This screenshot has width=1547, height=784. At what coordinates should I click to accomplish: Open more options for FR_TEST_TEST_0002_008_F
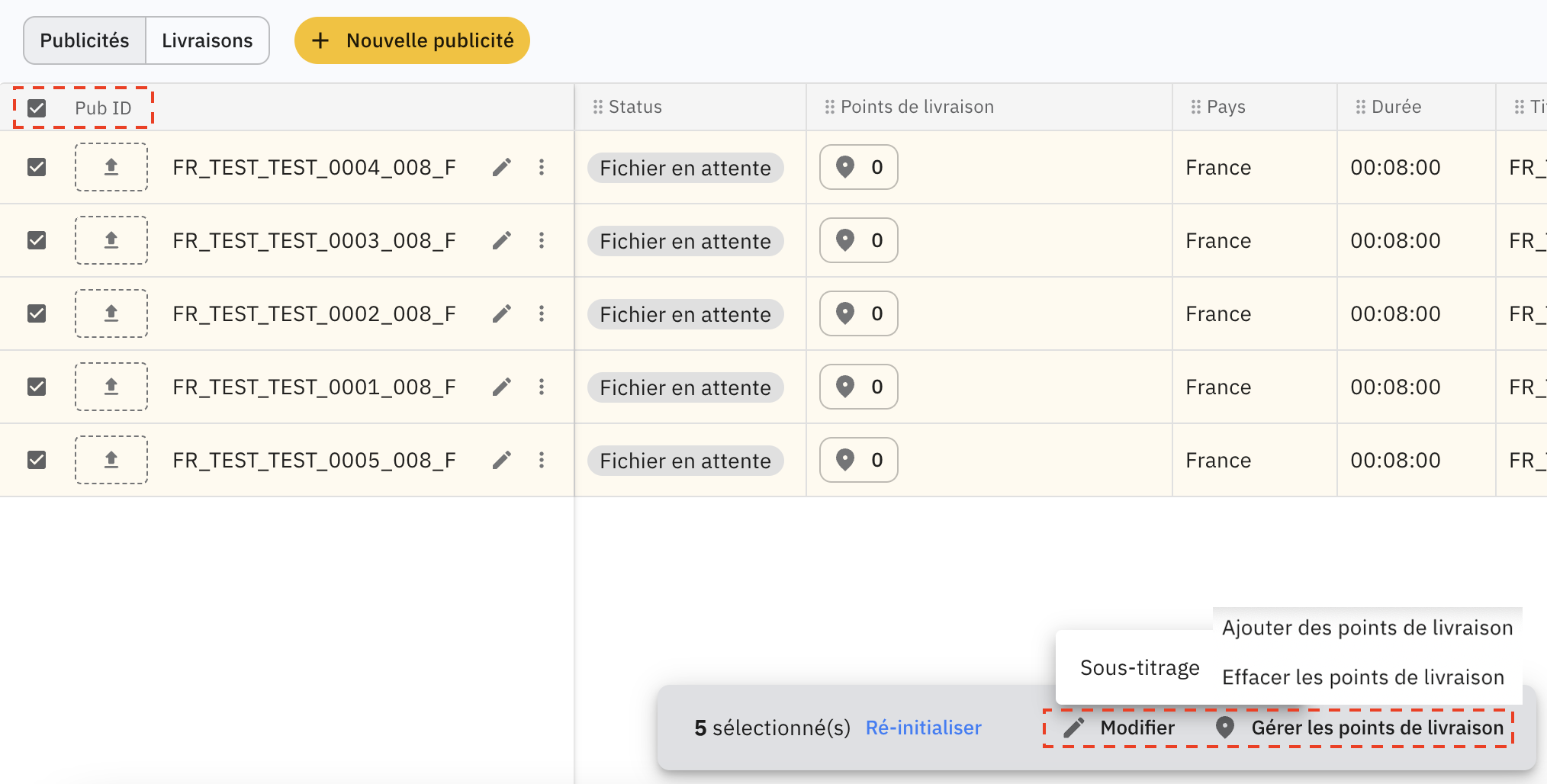542,313
